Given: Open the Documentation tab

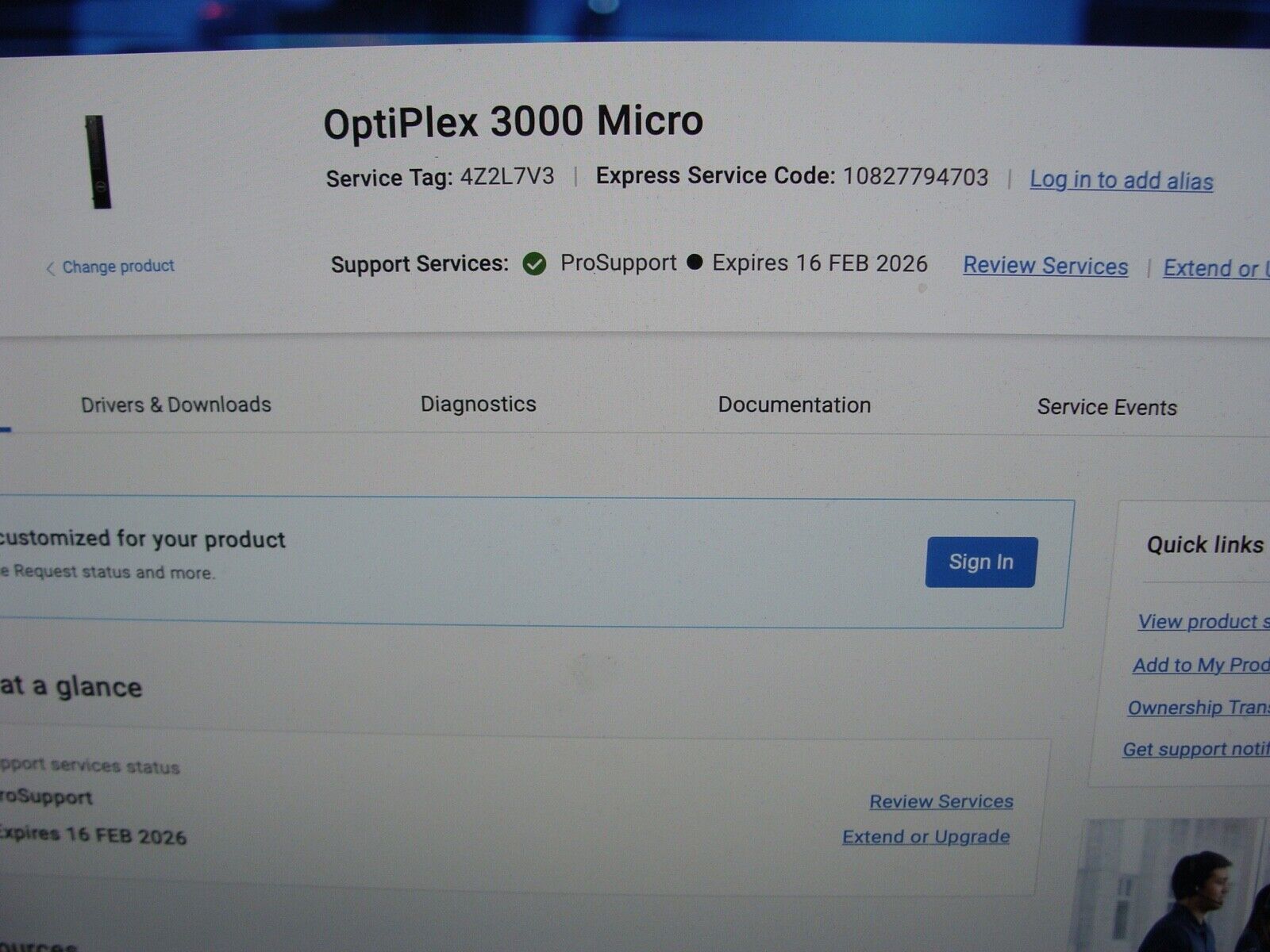Looking at the screenshot, I should (x=795, y=405).
